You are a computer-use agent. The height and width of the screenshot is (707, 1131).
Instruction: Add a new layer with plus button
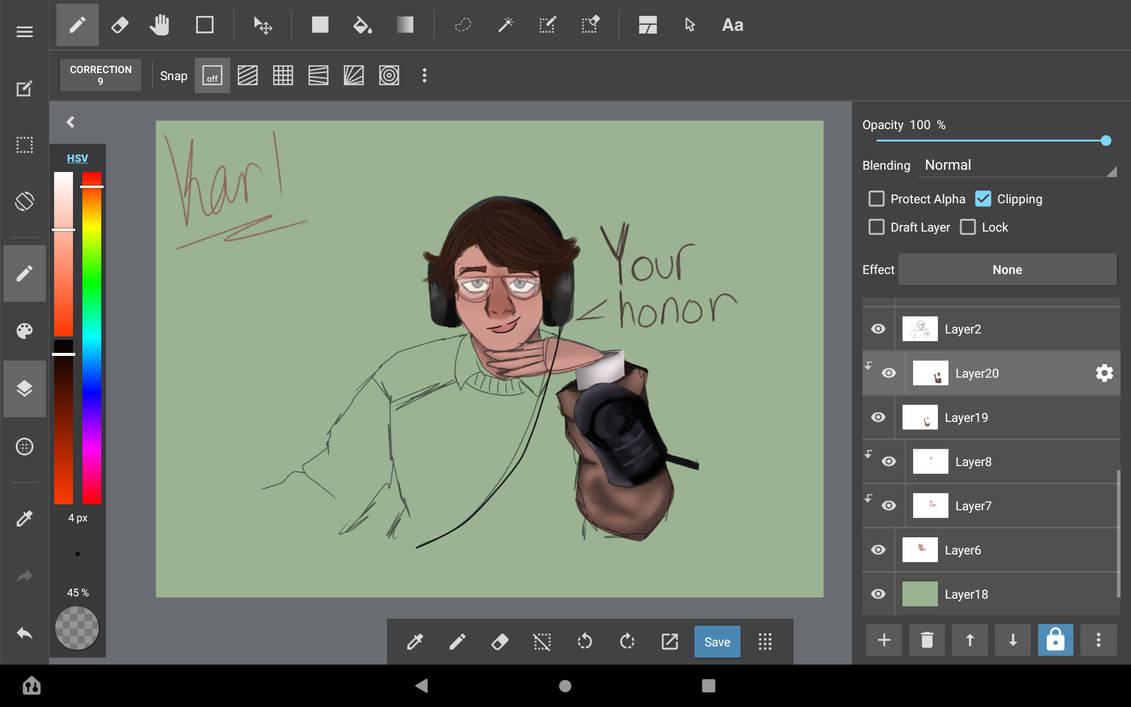(884, 640)
